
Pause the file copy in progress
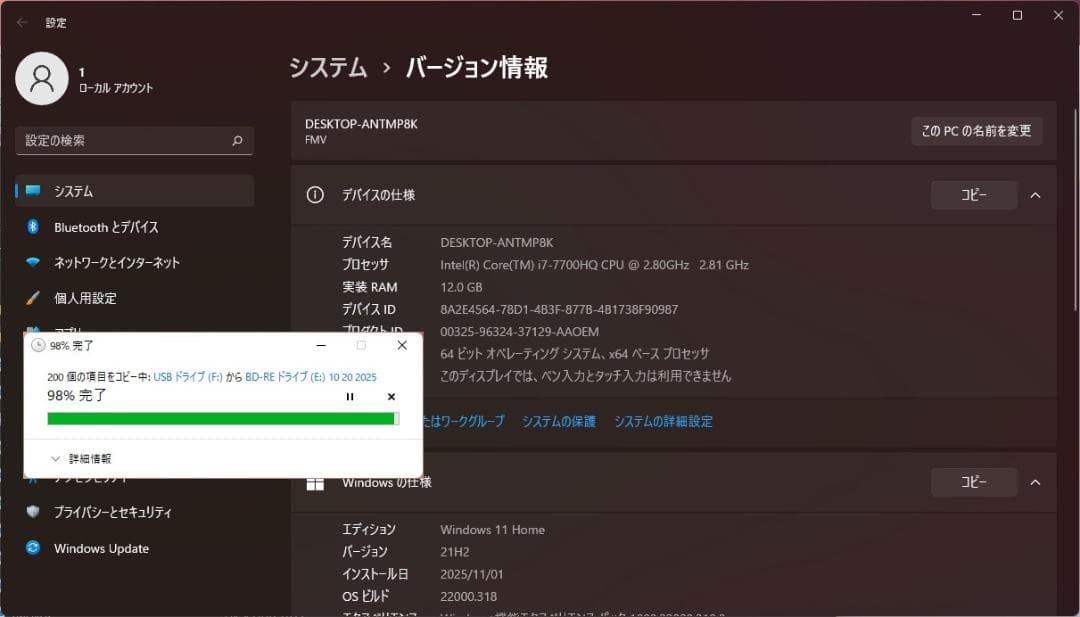[350, 397]
